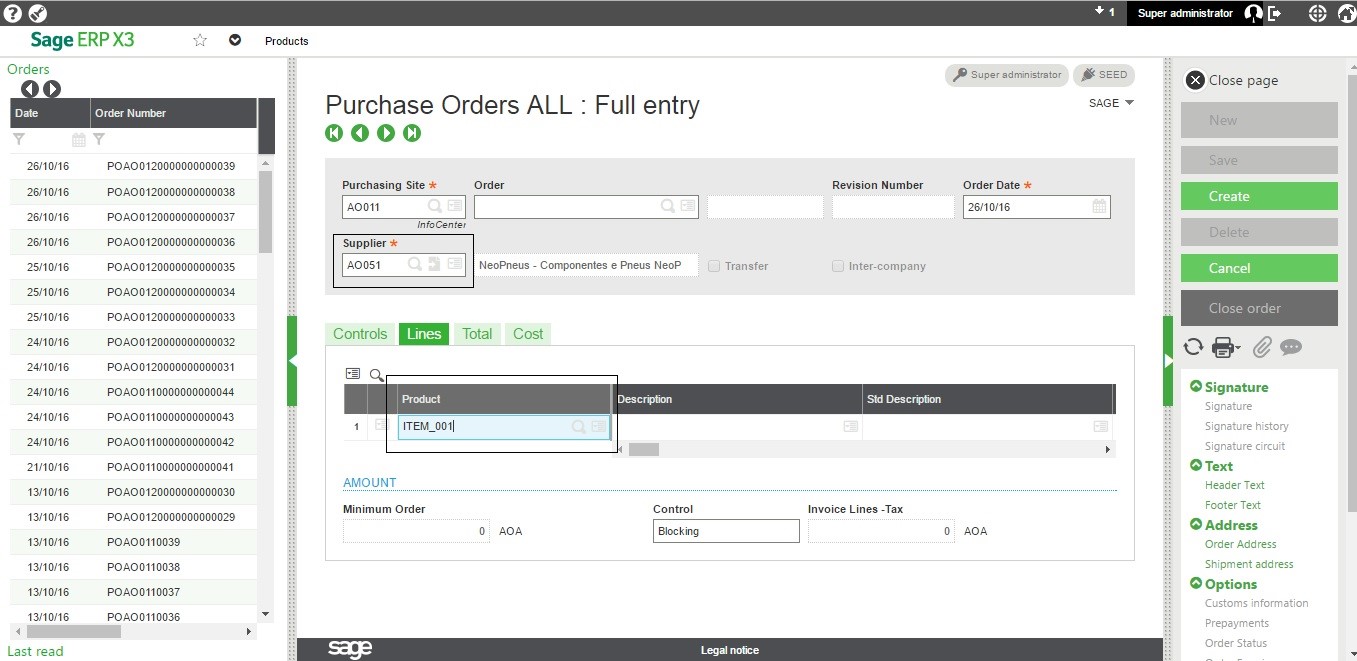Open the Products menu item
Screen dimensions: 1357x661
pyautogui.click(x=286, y=41)
